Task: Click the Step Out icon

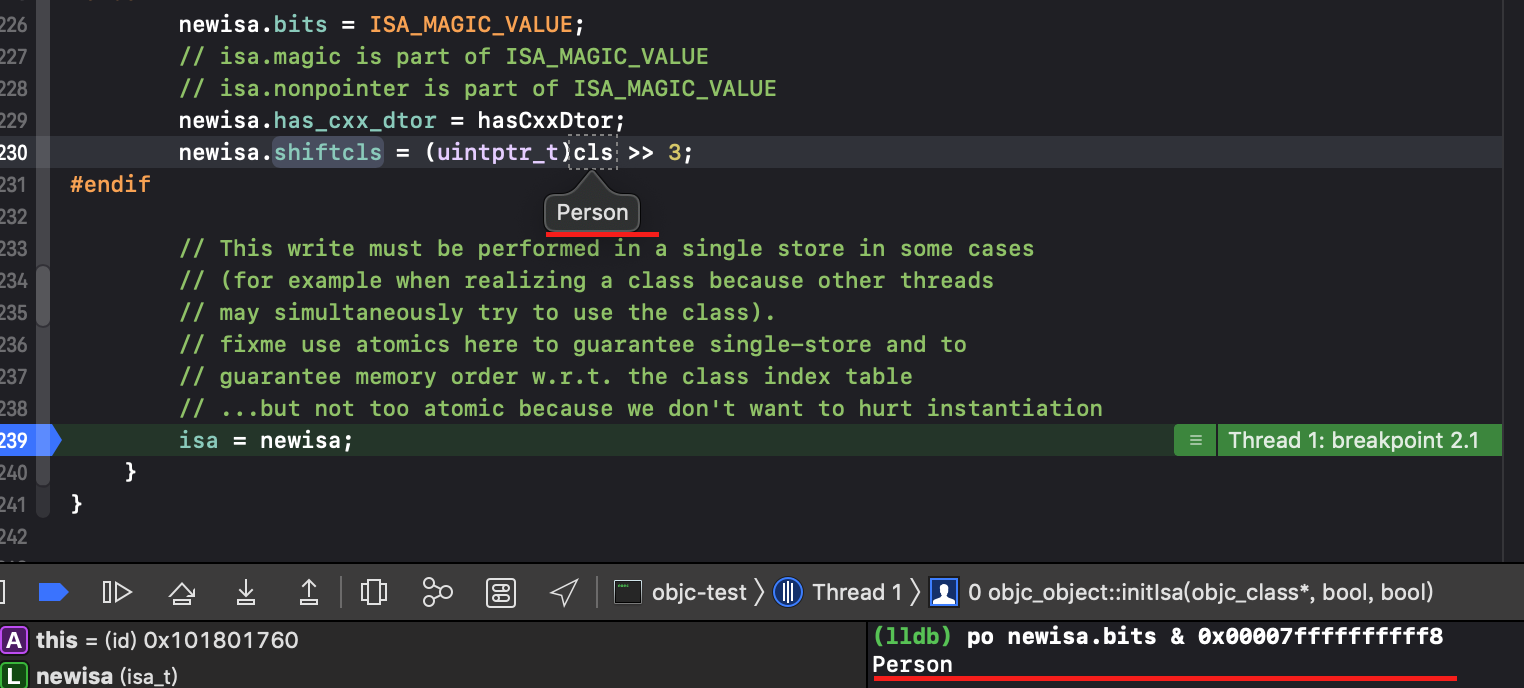Action: (309, 592)
